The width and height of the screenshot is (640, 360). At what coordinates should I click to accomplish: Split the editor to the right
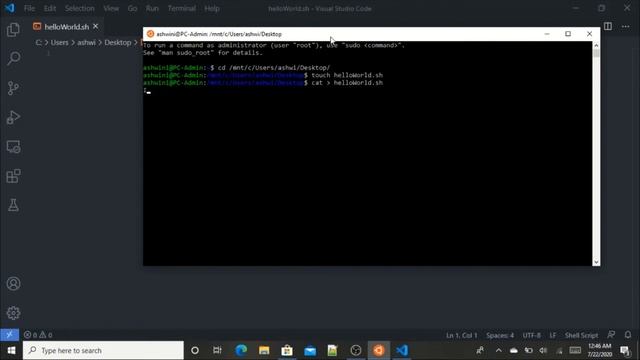(x=608, y=27)
